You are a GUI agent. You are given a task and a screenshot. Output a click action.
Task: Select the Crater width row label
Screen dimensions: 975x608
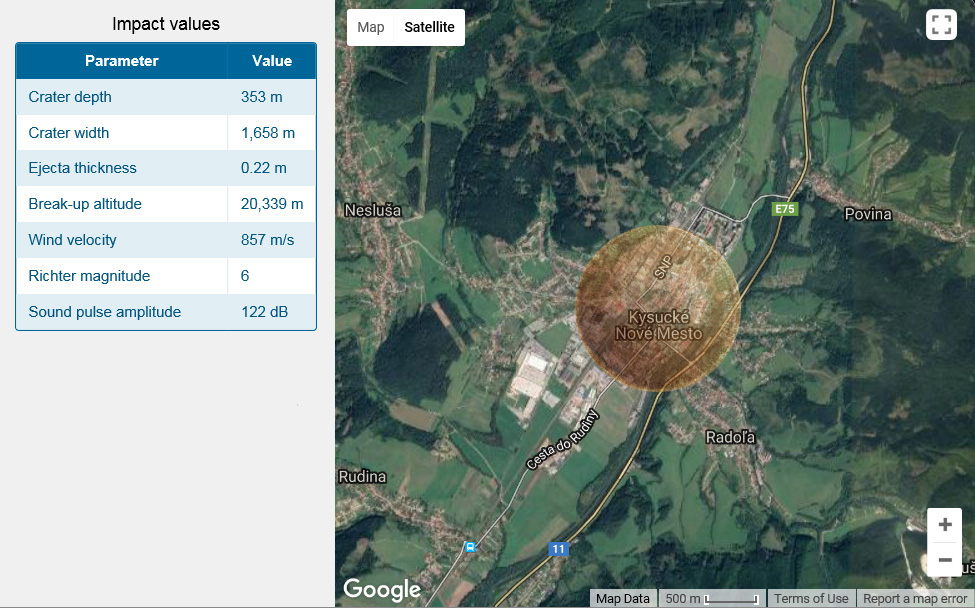[x=68, y=133]
